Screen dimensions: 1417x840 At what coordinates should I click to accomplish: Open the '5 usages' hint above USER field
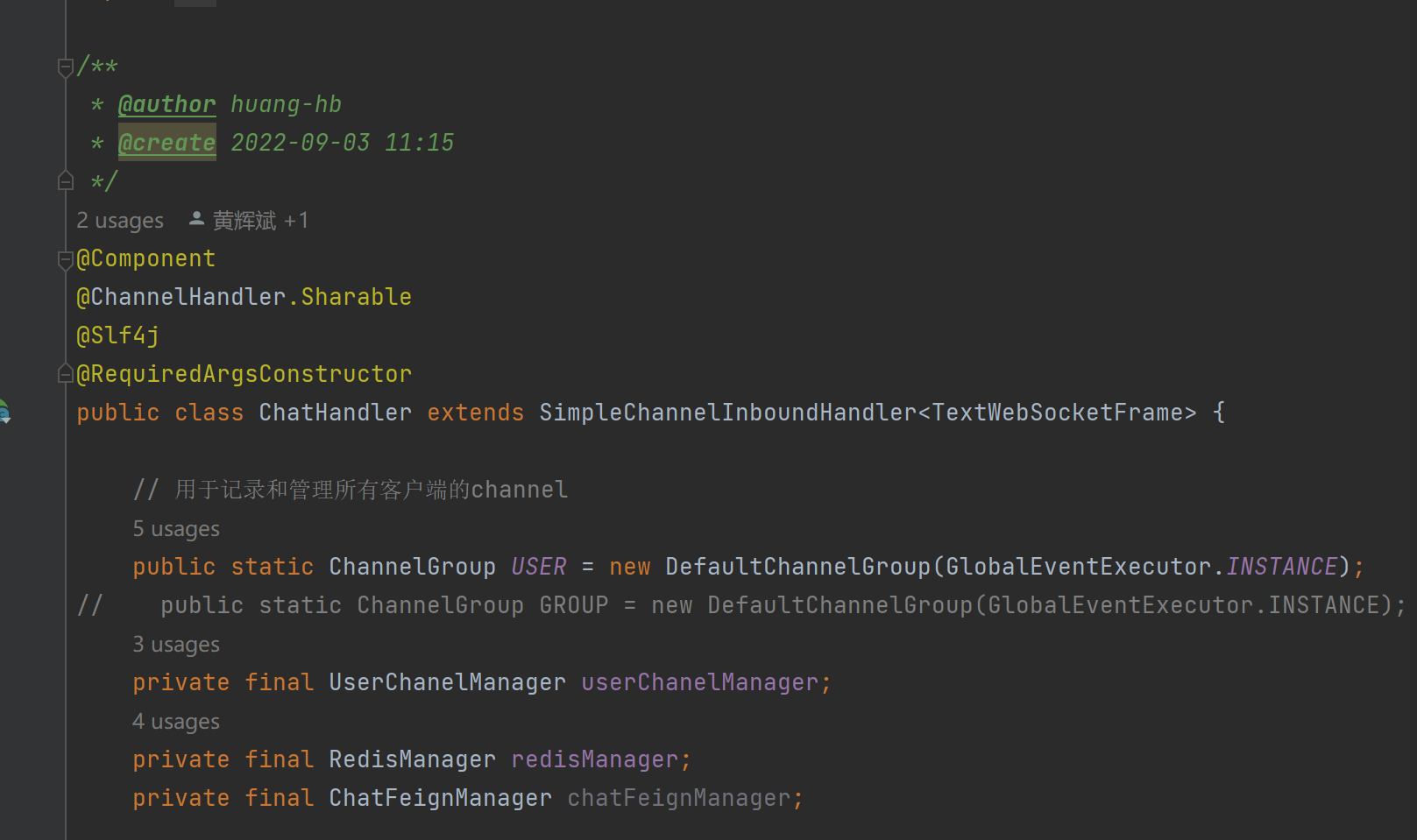point(176,529)
